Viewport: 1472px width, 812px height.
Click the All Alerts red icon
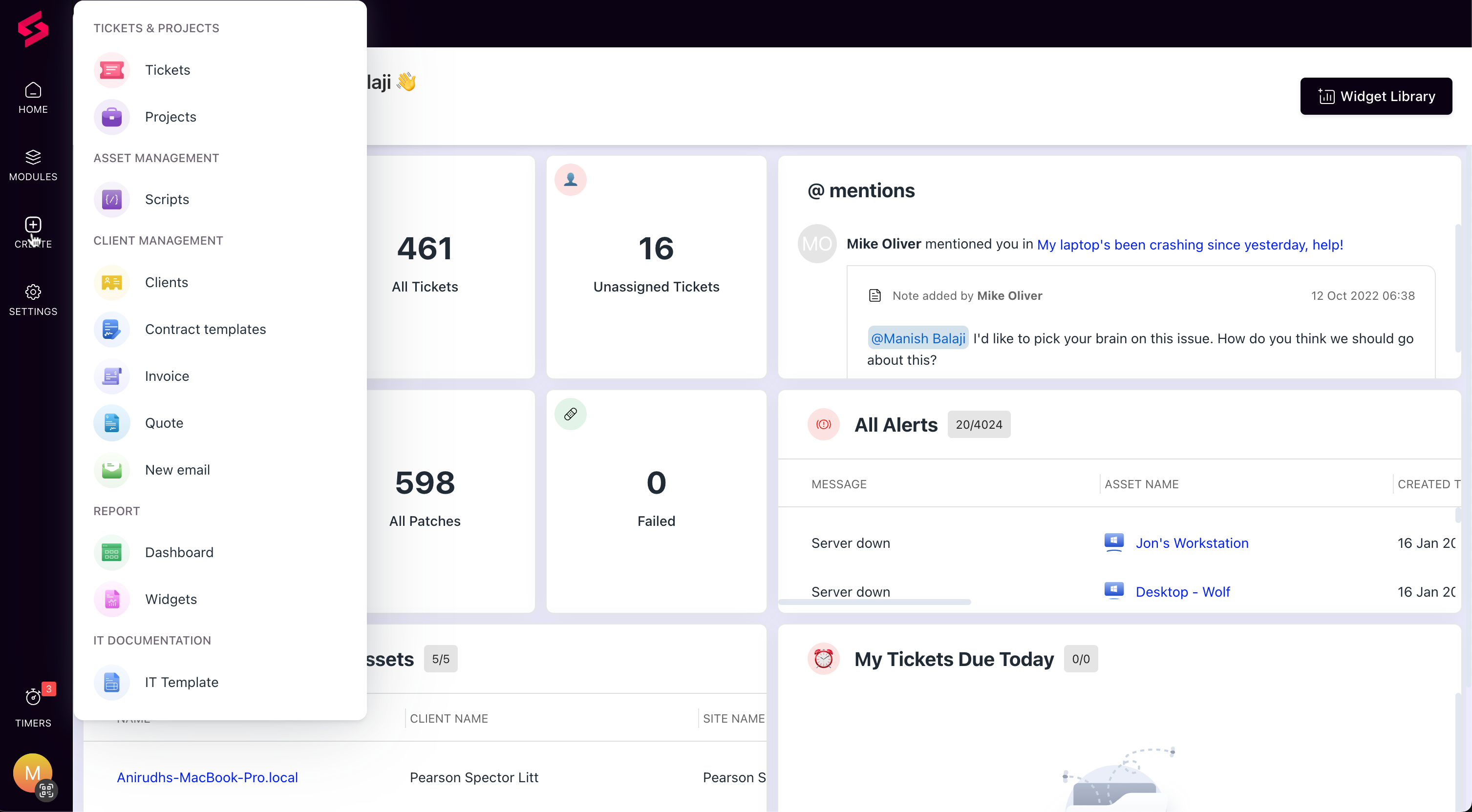pyautogui.click(x=823, y=424)
